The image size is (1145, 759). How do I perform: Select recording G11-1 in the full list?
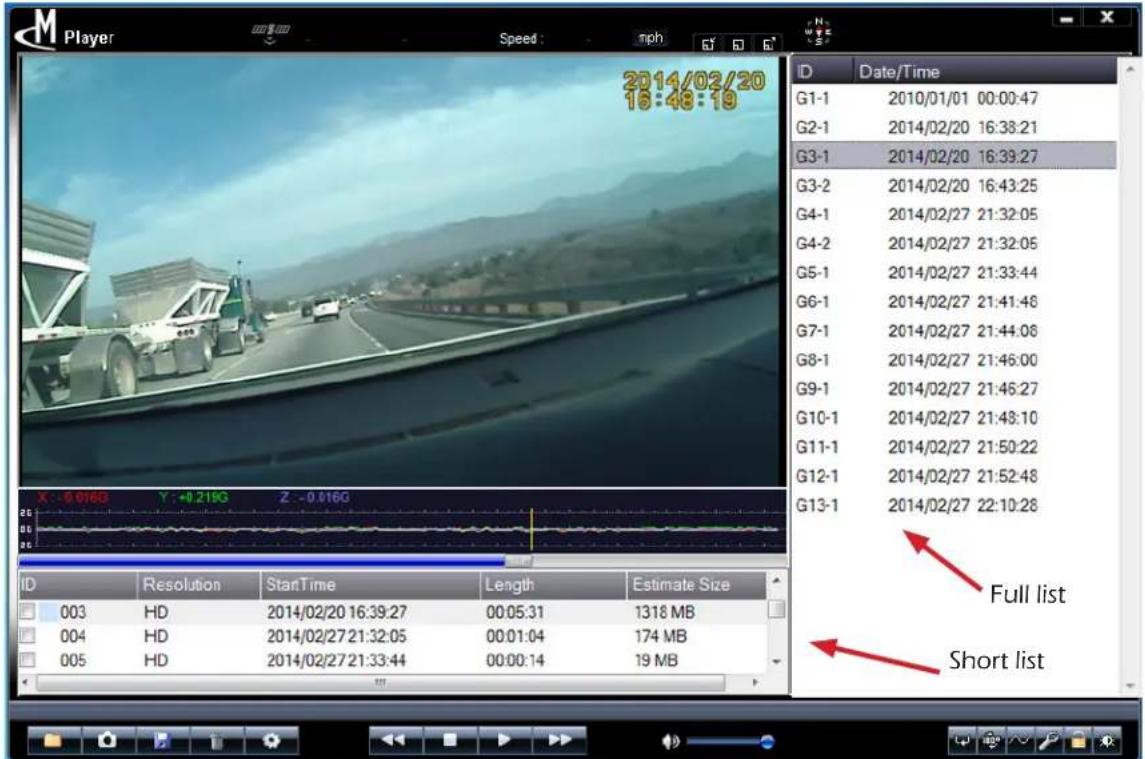tap(954, 447)
